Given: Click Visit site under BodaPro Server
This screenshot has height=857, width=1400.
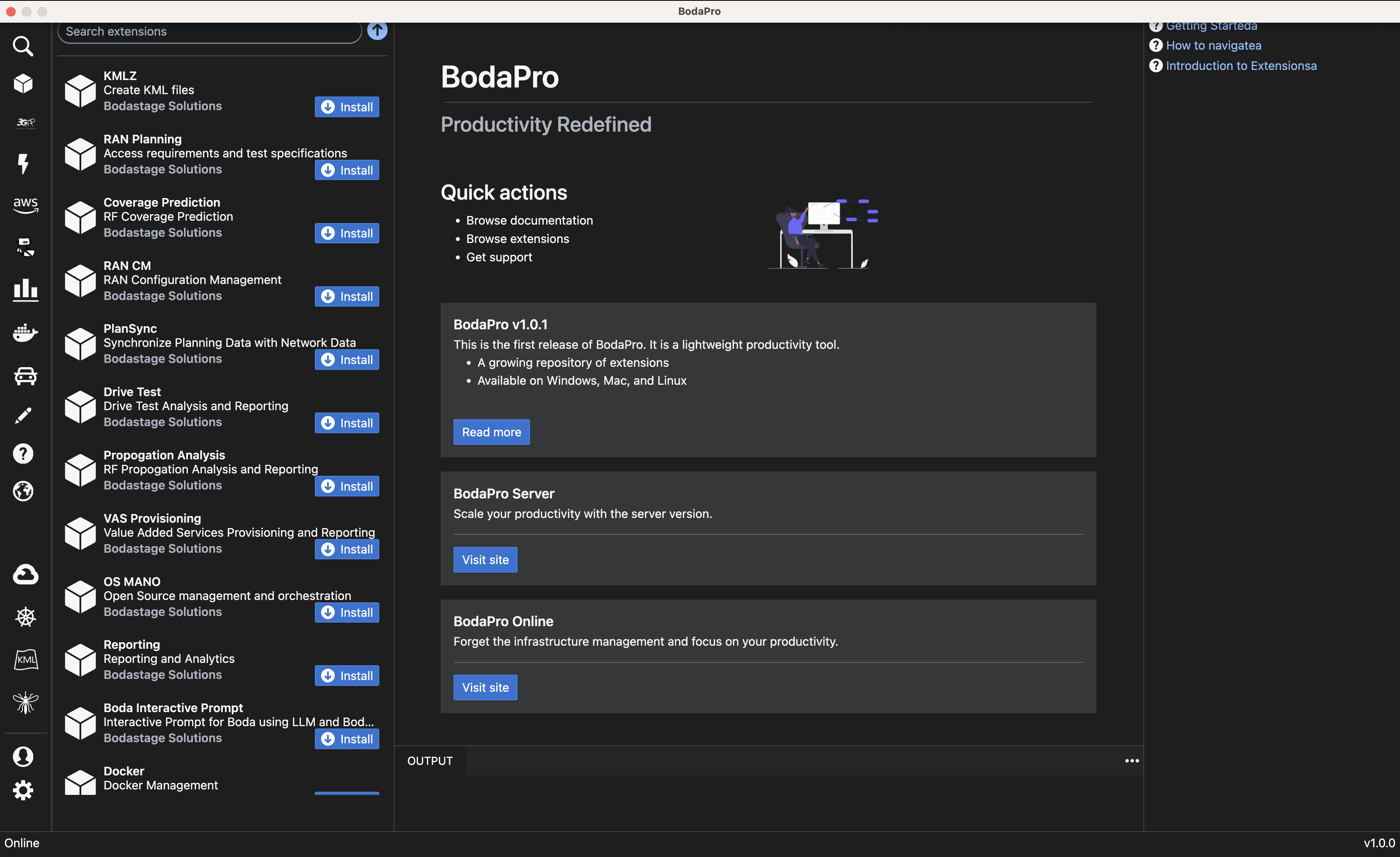Looking at the screenshot, I should pos(485,560).
